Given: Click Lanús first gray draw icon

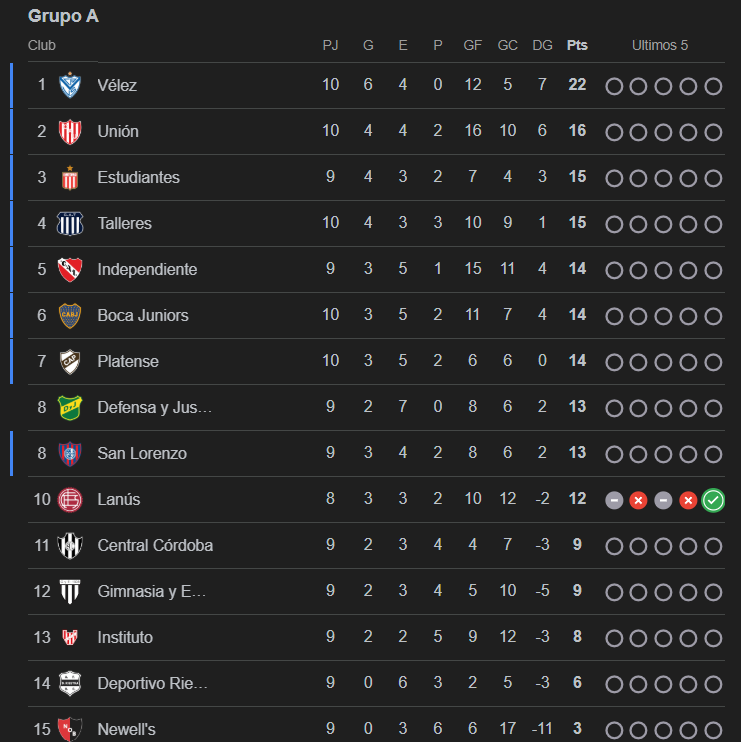Looking at the screenshot, I should (x=614, y=500).
